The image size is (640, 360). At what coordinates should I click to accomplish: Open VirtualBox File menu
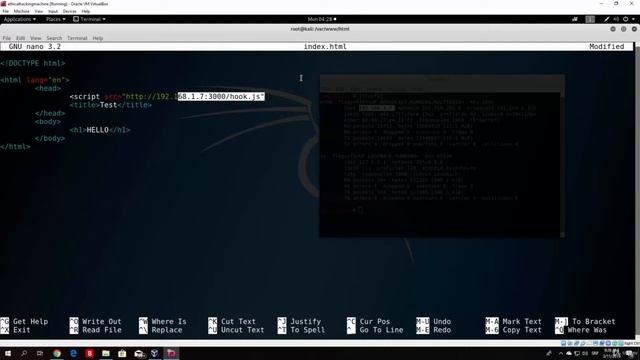6,11
